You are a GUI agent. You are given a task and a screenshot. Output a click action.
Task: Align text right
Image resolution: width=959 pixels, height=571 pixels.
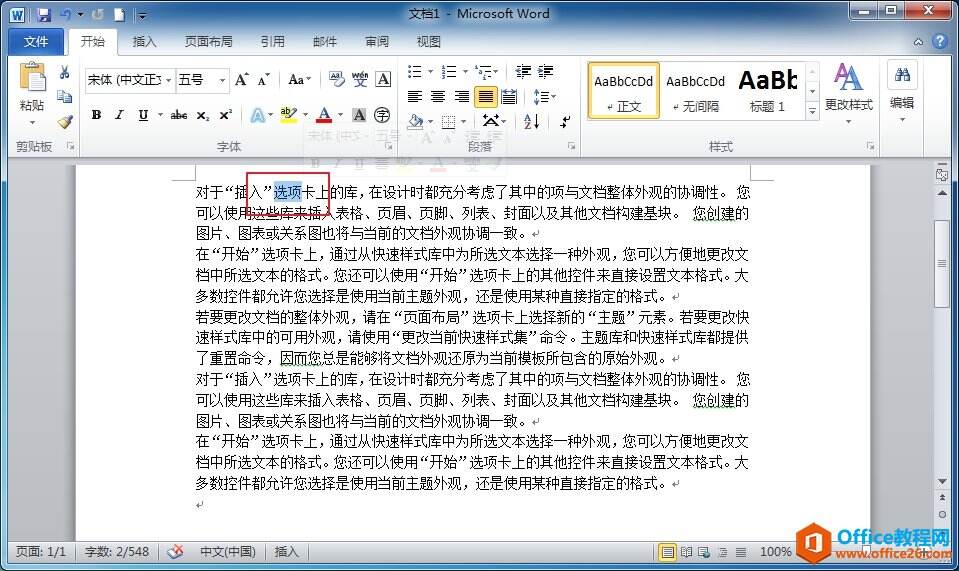coord(461,96)
